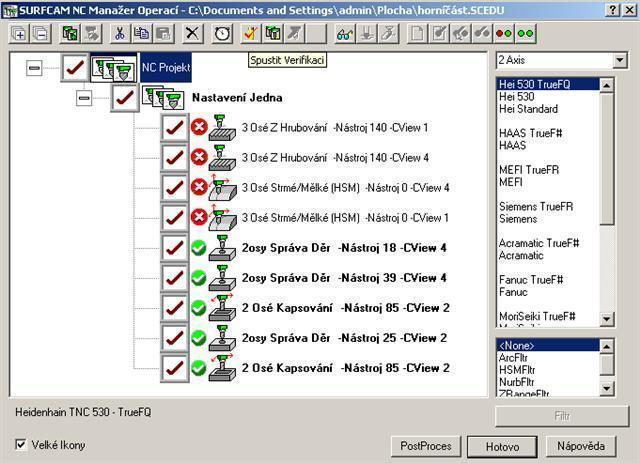
Task: Select the HSMFltr filter
Action: (x=517, y=370)
